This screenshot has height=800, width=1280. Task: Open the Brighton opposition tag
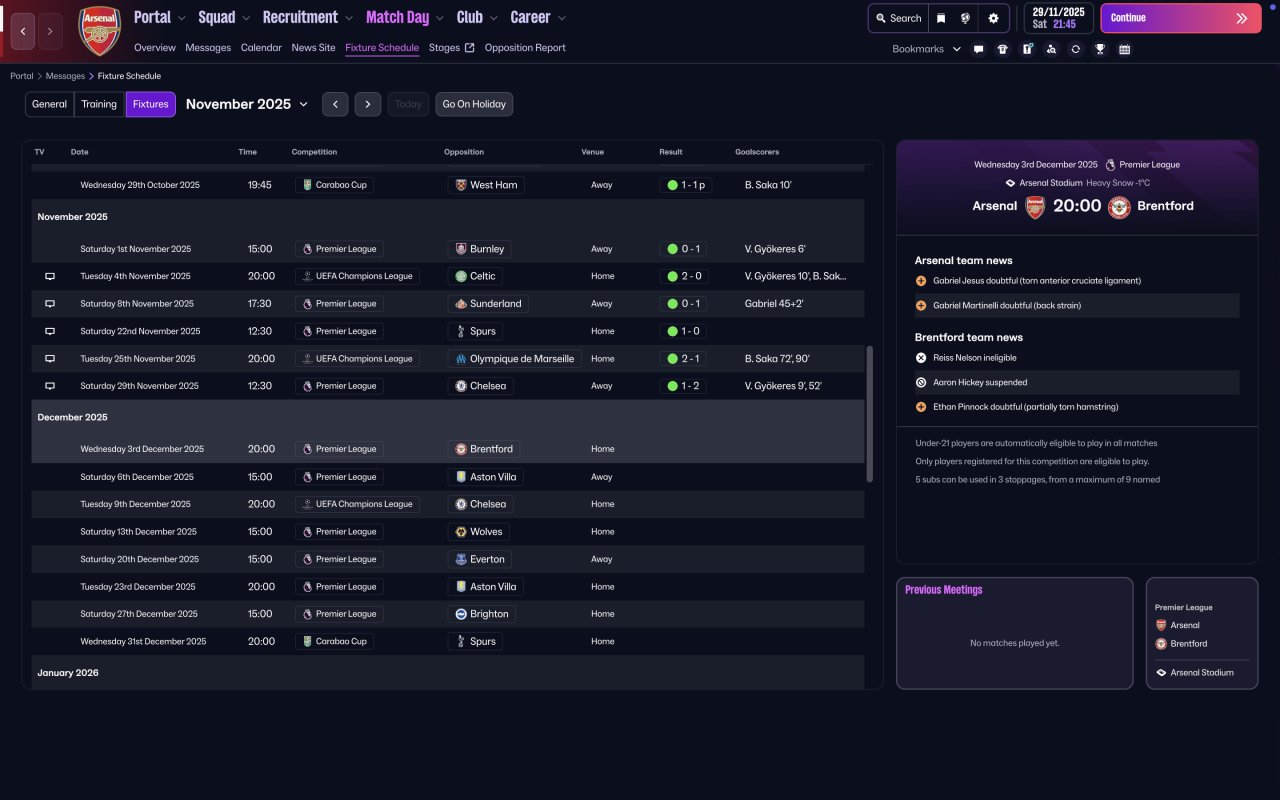tap(482, 614)
